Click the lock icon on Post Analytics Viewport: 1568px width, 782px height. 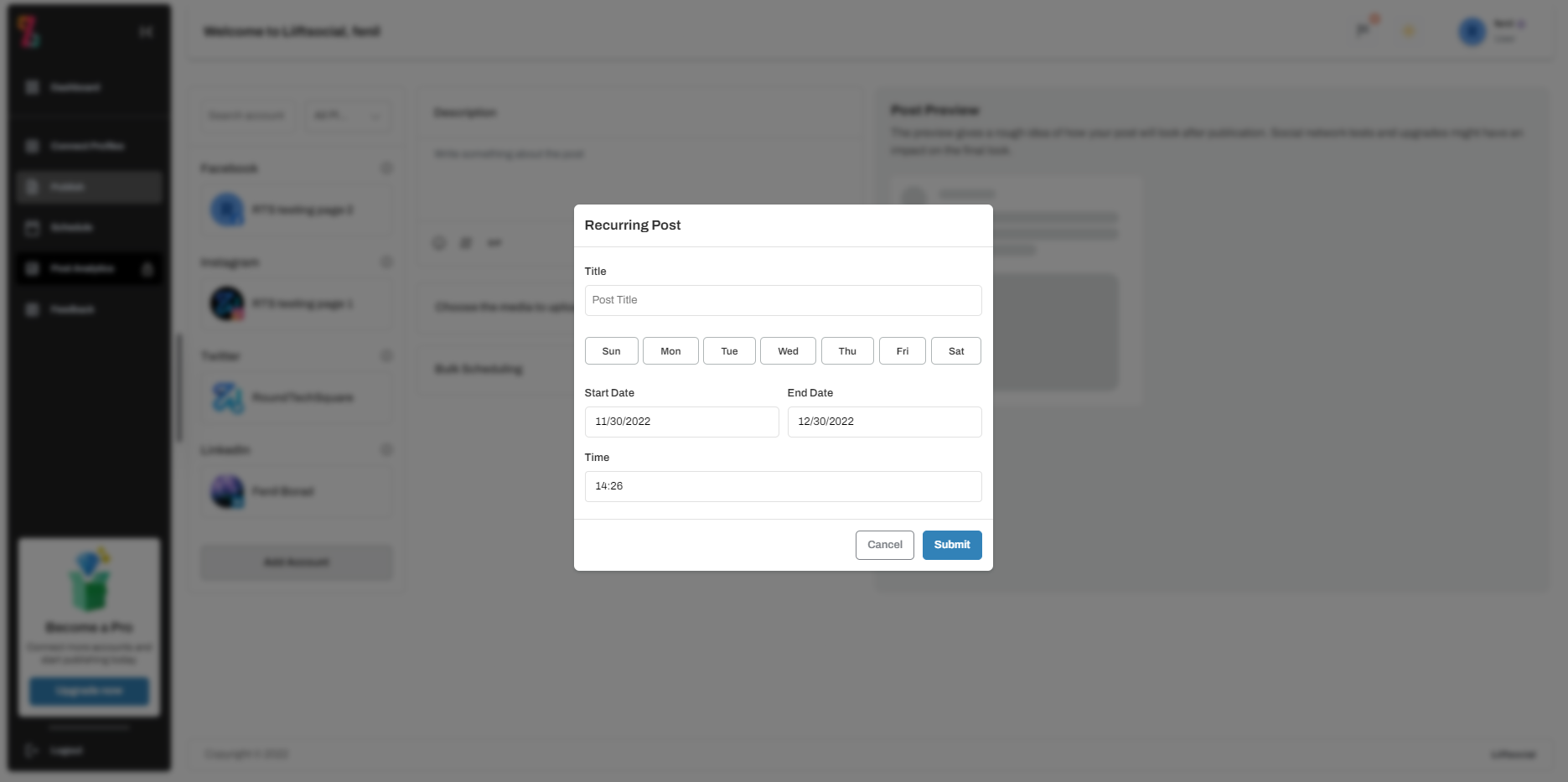(147, 269)
